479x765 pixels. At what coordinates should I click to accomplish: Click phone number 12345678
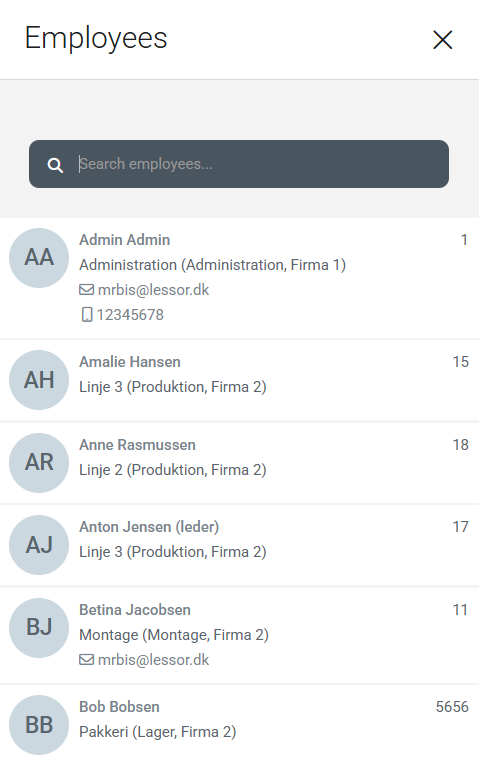130,315
